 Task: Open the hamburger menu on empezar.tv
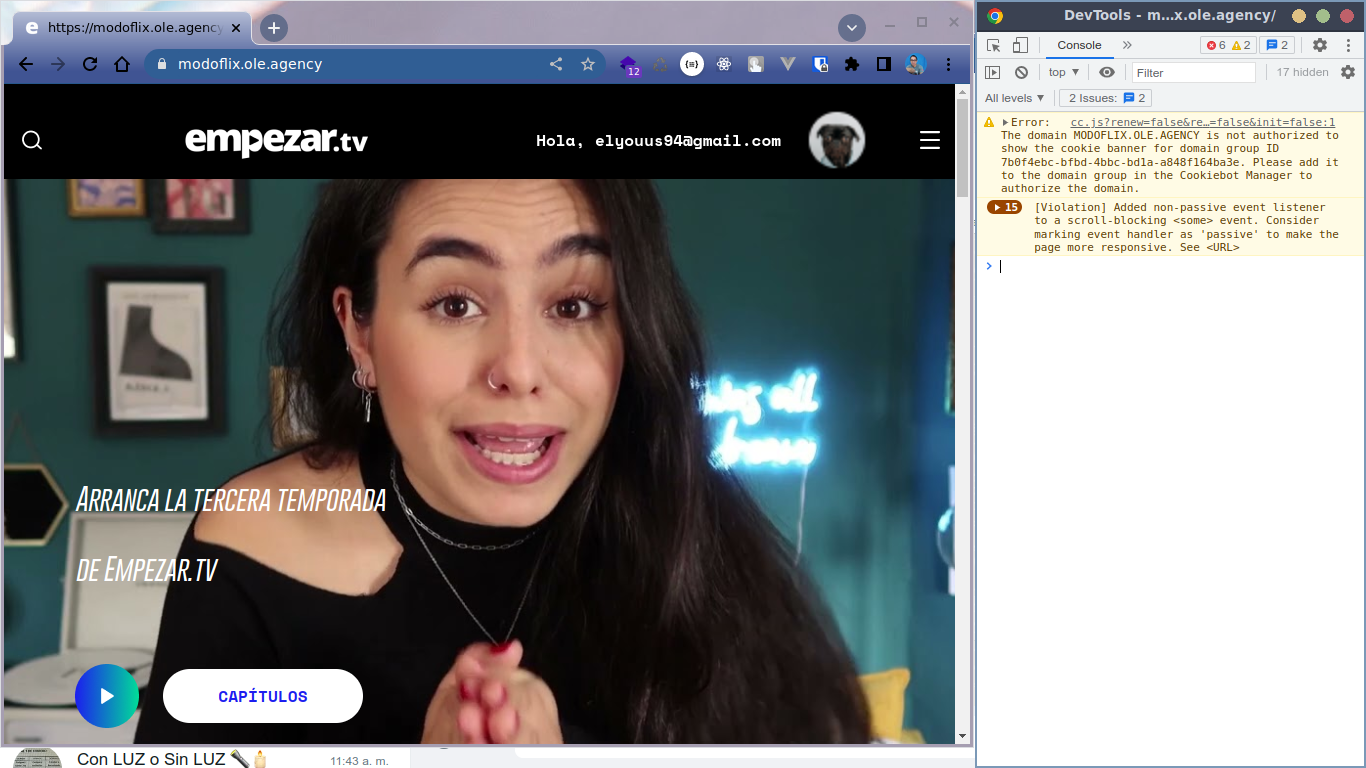click(930, 140)
